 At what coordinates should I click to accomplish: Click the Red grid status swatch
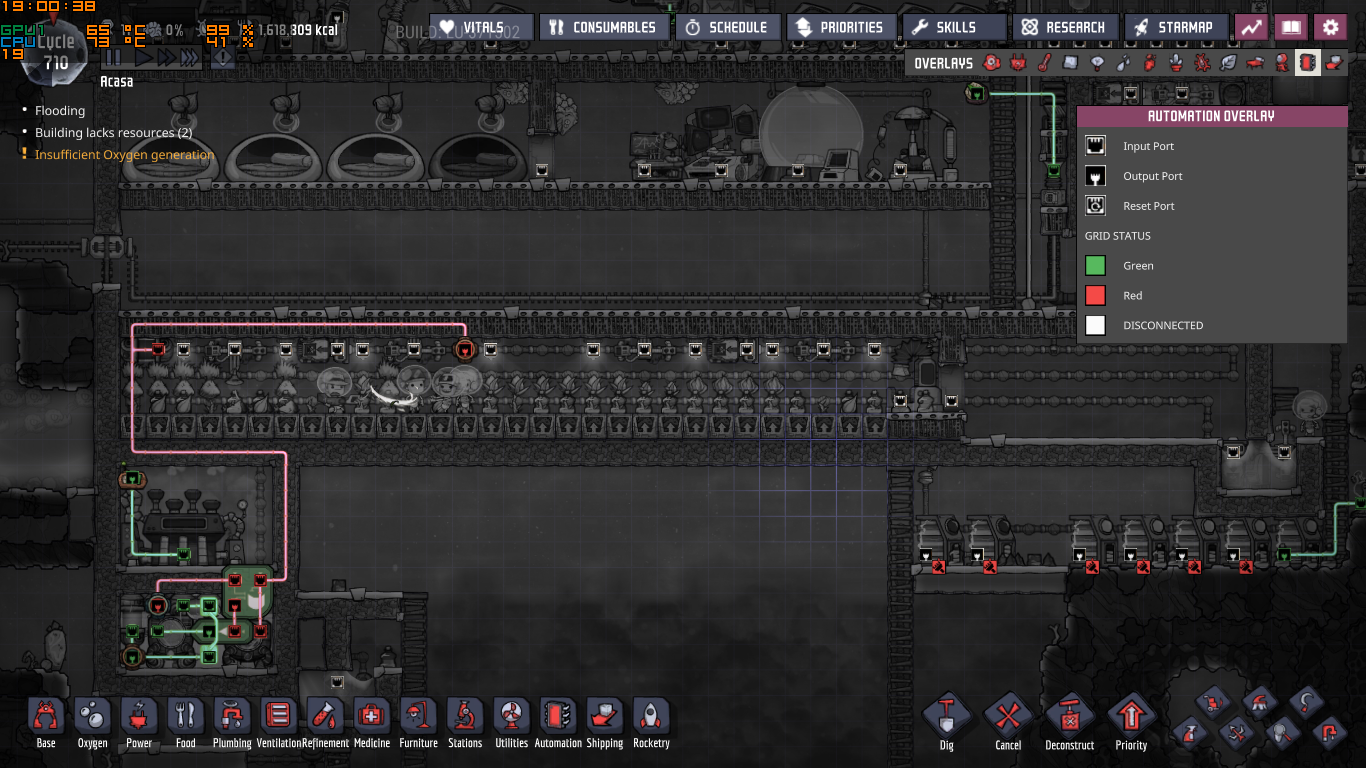pyautogui.click(x=1096, y=296)
